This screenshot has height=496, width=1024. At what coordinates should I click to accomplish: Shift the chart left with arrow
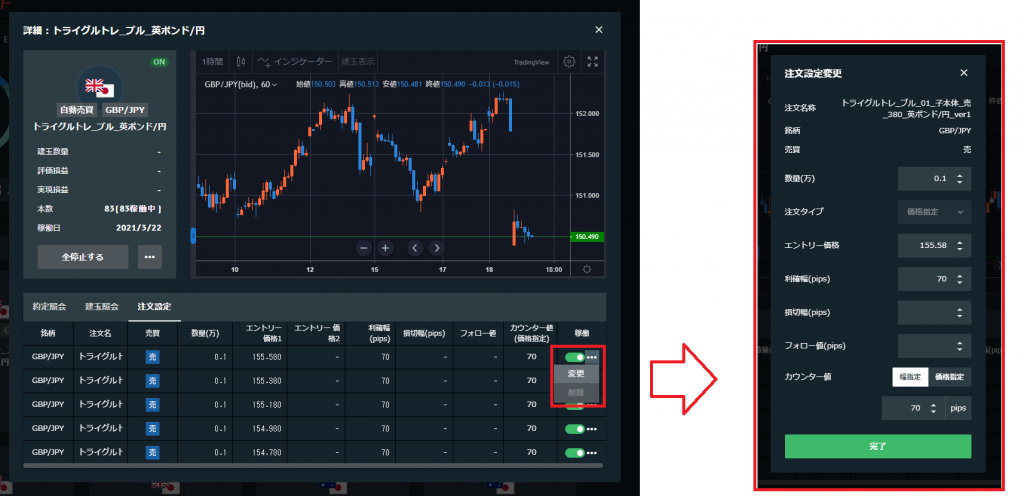coord(415,248)
